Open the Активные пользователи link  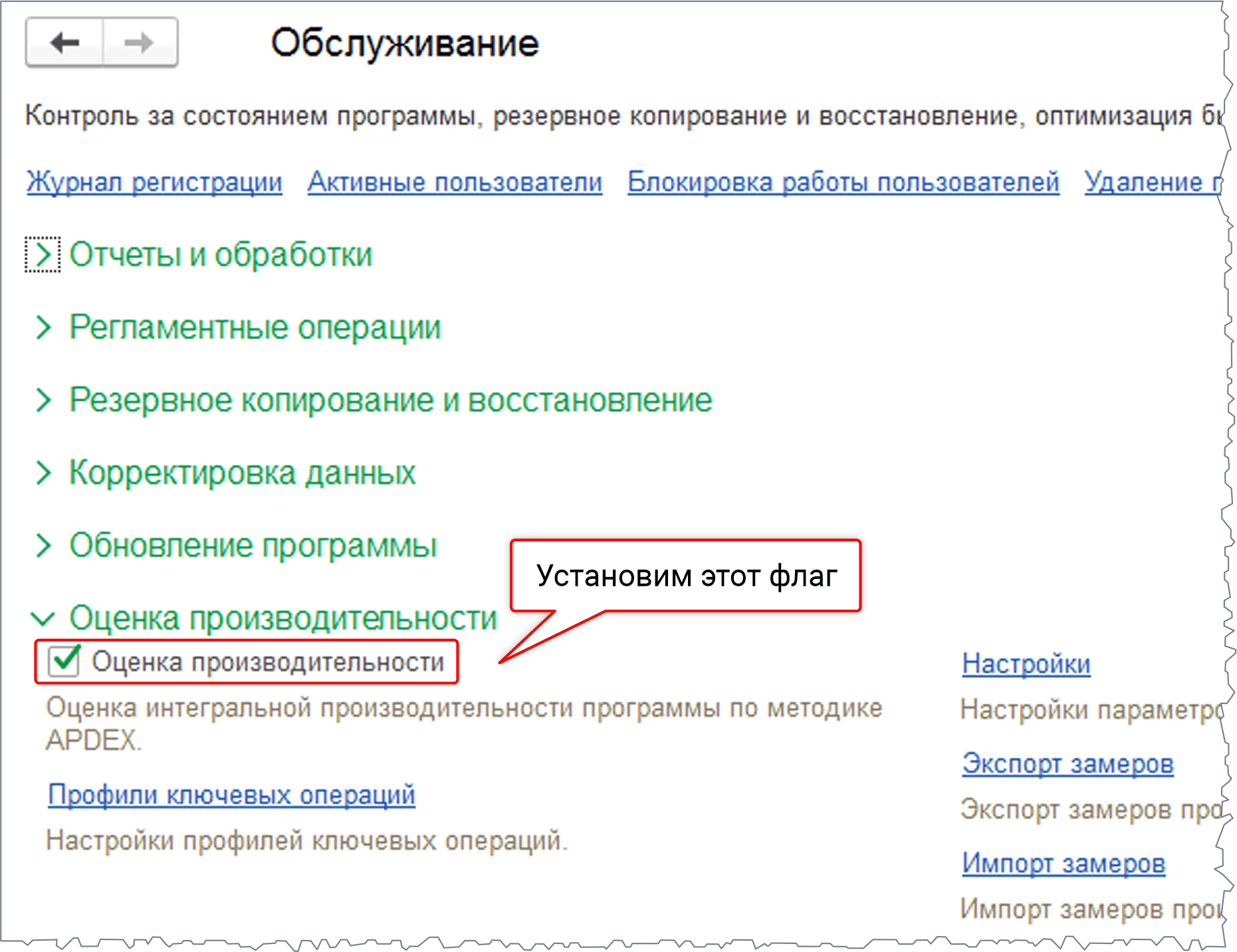click(455, 181)
